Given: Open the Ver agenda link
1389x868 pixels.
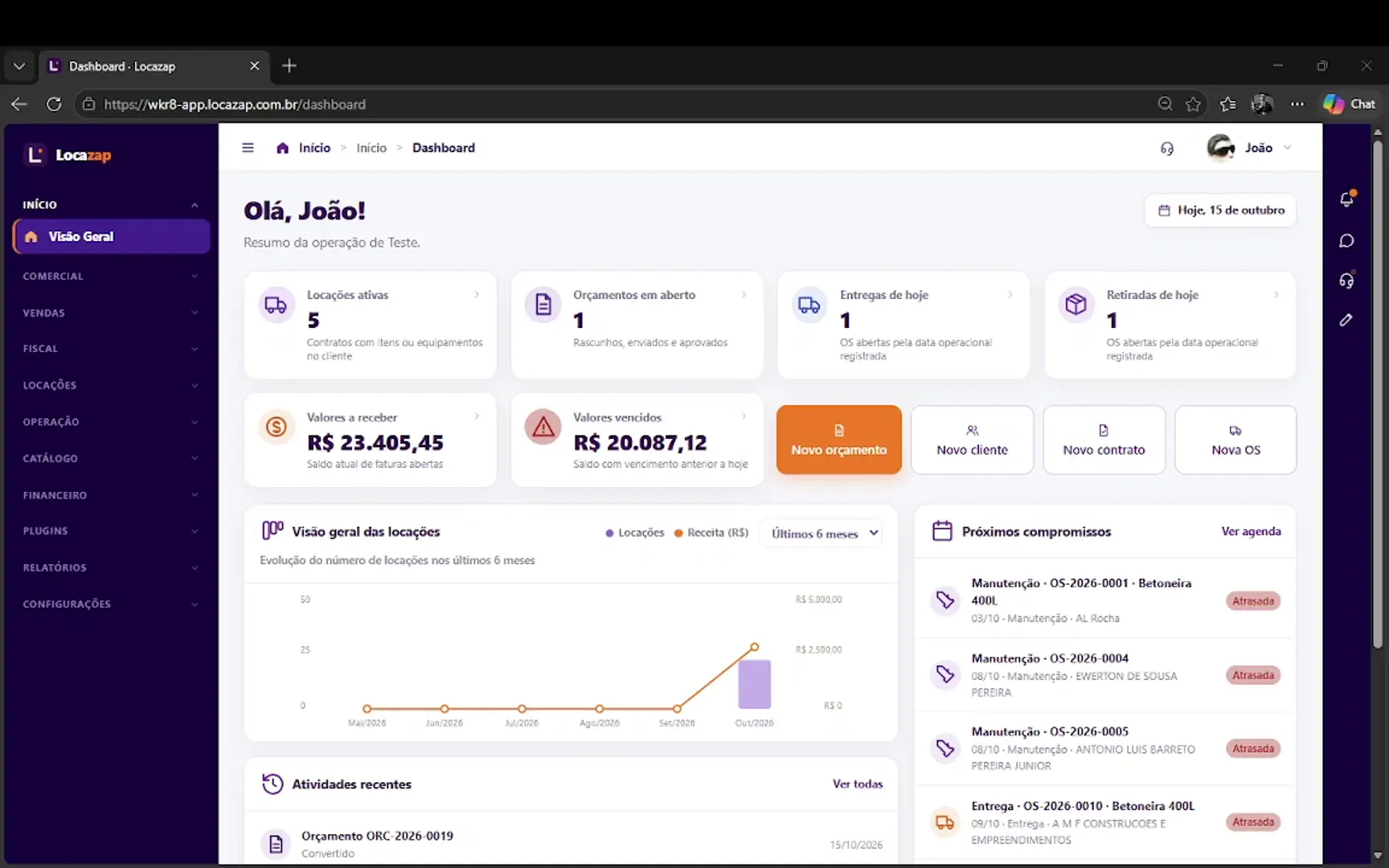Looking at the screenshot, I should coord(1251,531).
